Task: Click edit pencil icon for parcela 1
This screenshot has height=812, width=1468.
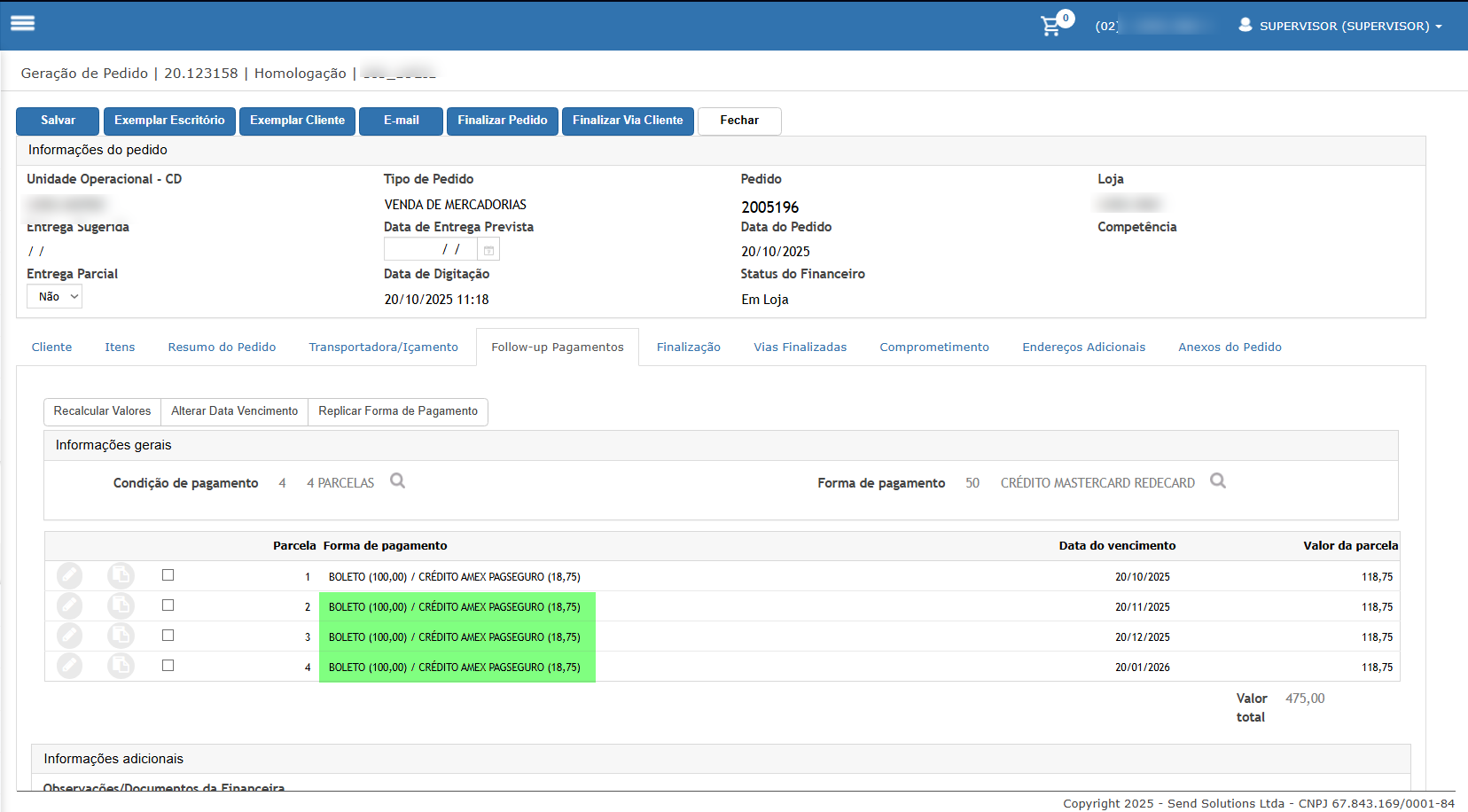Action: point(69,576)
